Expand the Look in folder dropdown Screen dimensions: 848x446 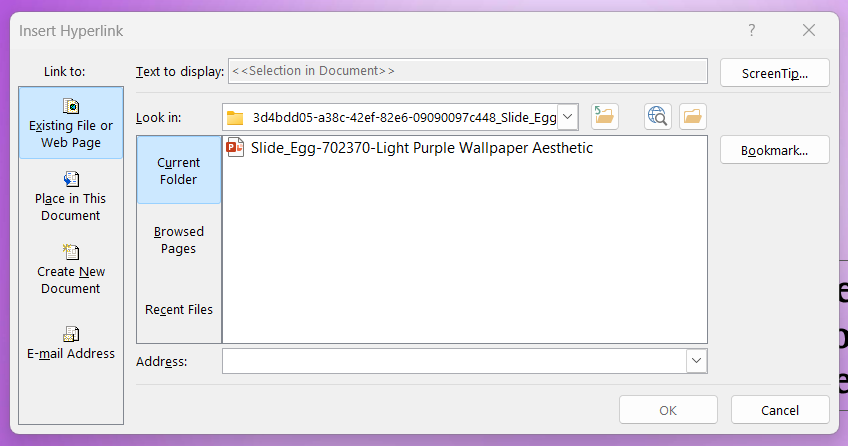(567, 117)
